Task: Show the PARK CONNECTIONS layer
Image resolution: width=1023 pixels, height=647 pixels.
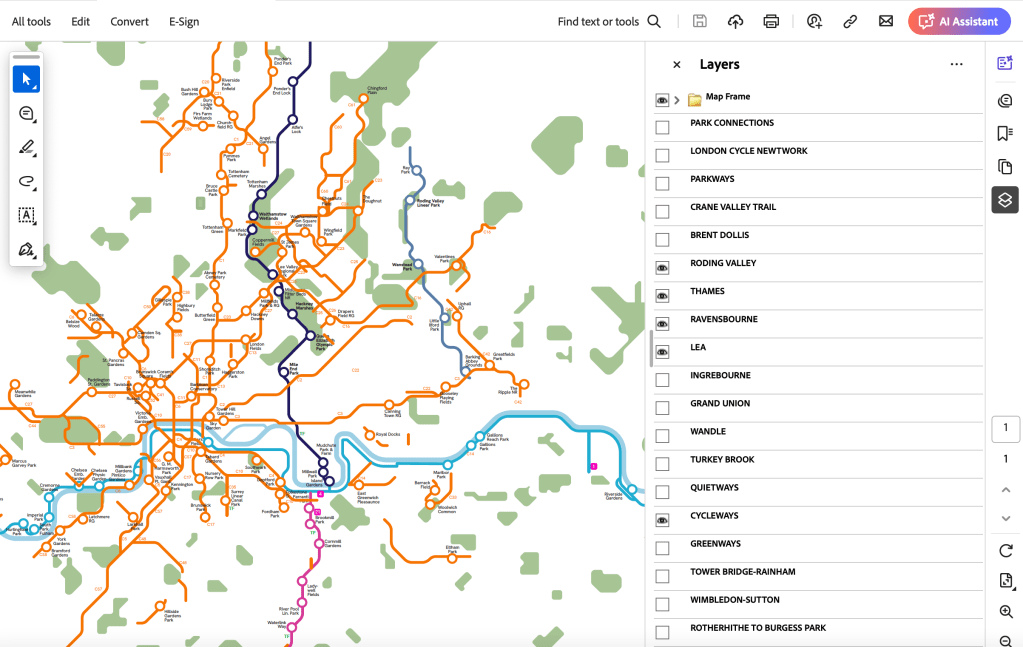Action: 662,127
